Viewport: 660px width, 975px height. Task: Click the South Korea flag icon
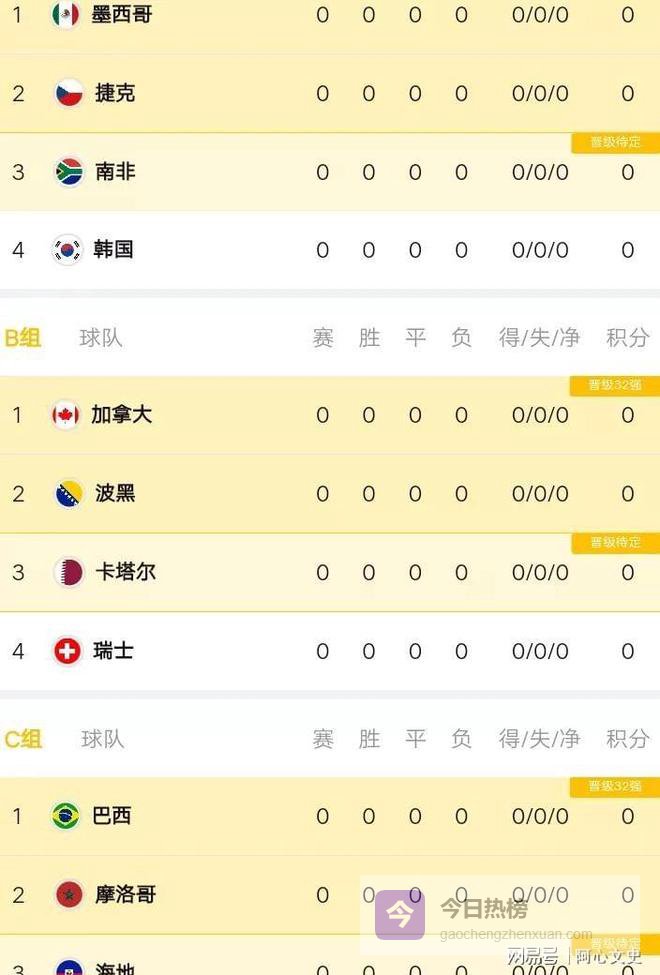(68, 249)
